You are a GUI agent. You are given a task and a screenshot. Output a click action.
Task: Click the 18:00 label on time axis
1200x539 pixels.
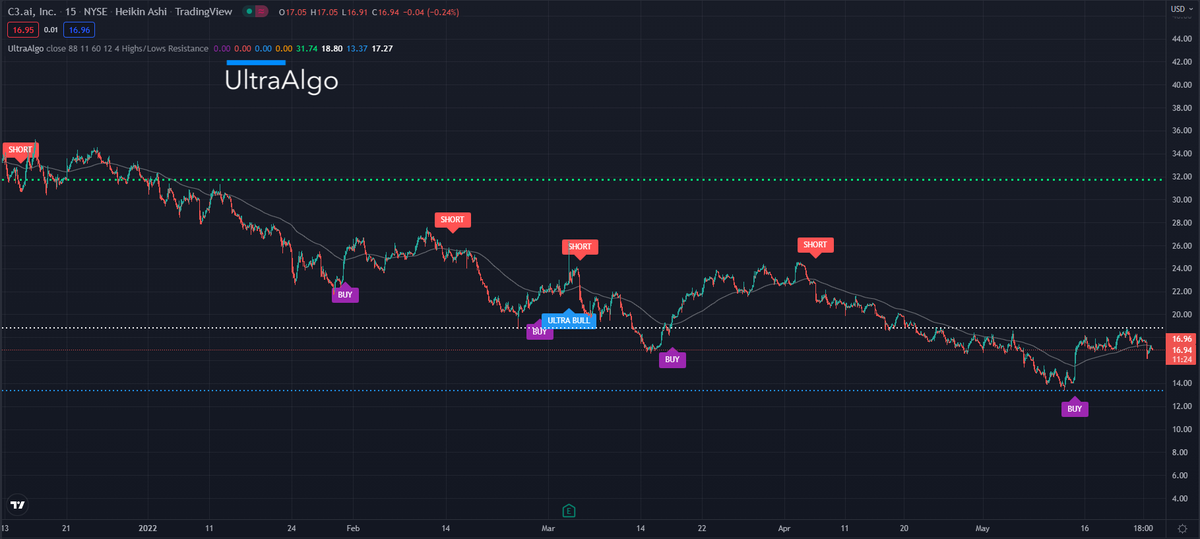[1145, 527]
